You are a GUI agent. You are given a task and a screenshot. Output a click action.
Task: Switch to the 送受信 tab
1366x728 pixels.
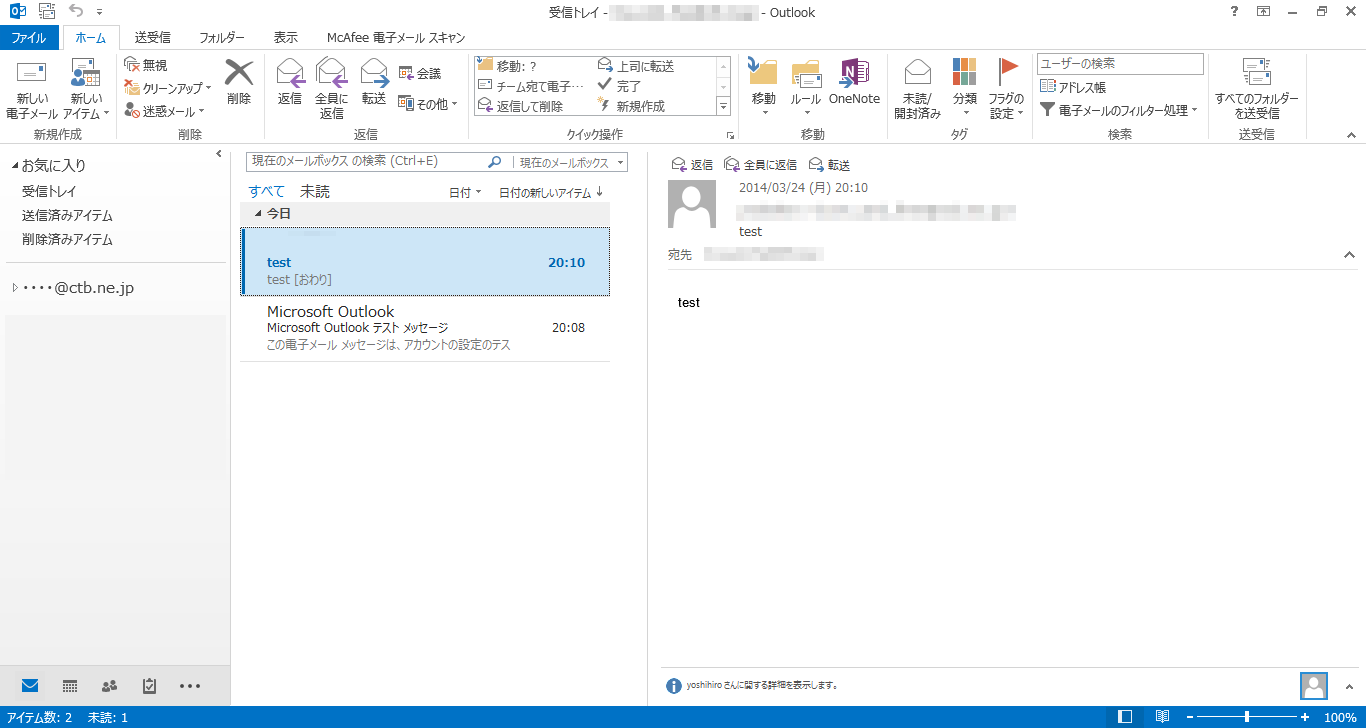tap(152, 38)
